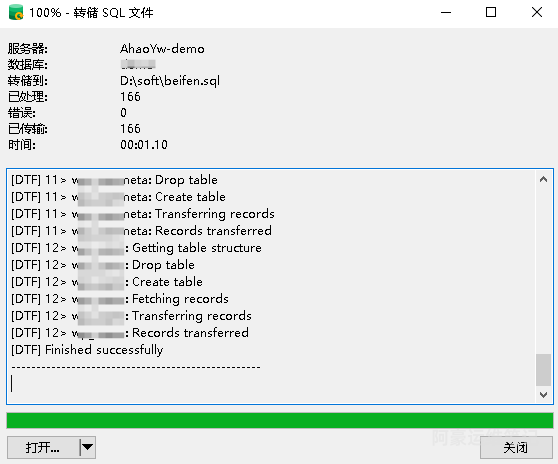The height and width of the screenshot is (464, 558).
Task: Click log line '12> Getting table structure'
Action: pyautogui.click(x=136, y=248)
